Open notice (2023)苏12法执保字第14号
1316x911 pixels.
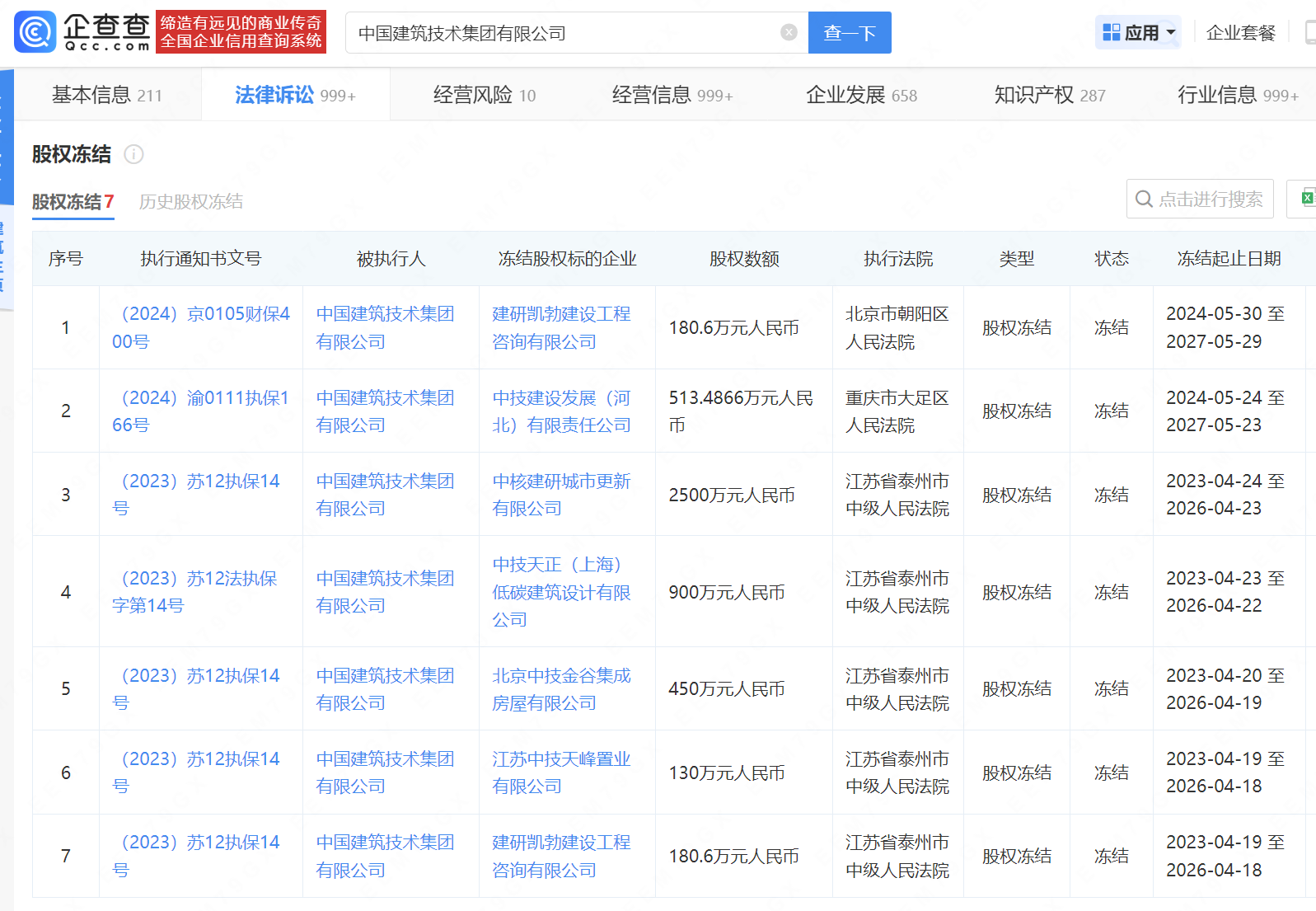tap(194, 592)
